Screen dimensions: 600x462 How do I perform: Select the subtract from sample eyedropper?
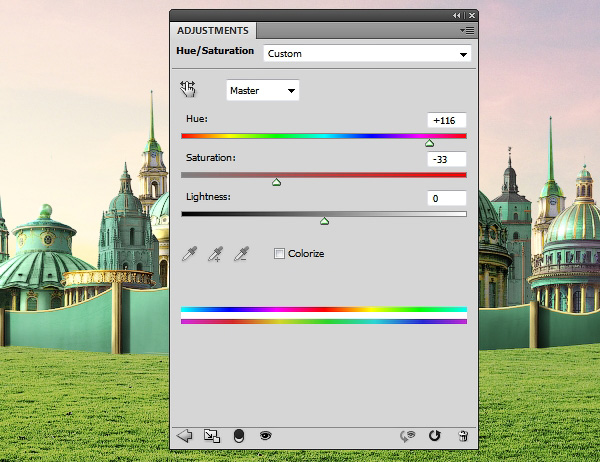[240, 255]
